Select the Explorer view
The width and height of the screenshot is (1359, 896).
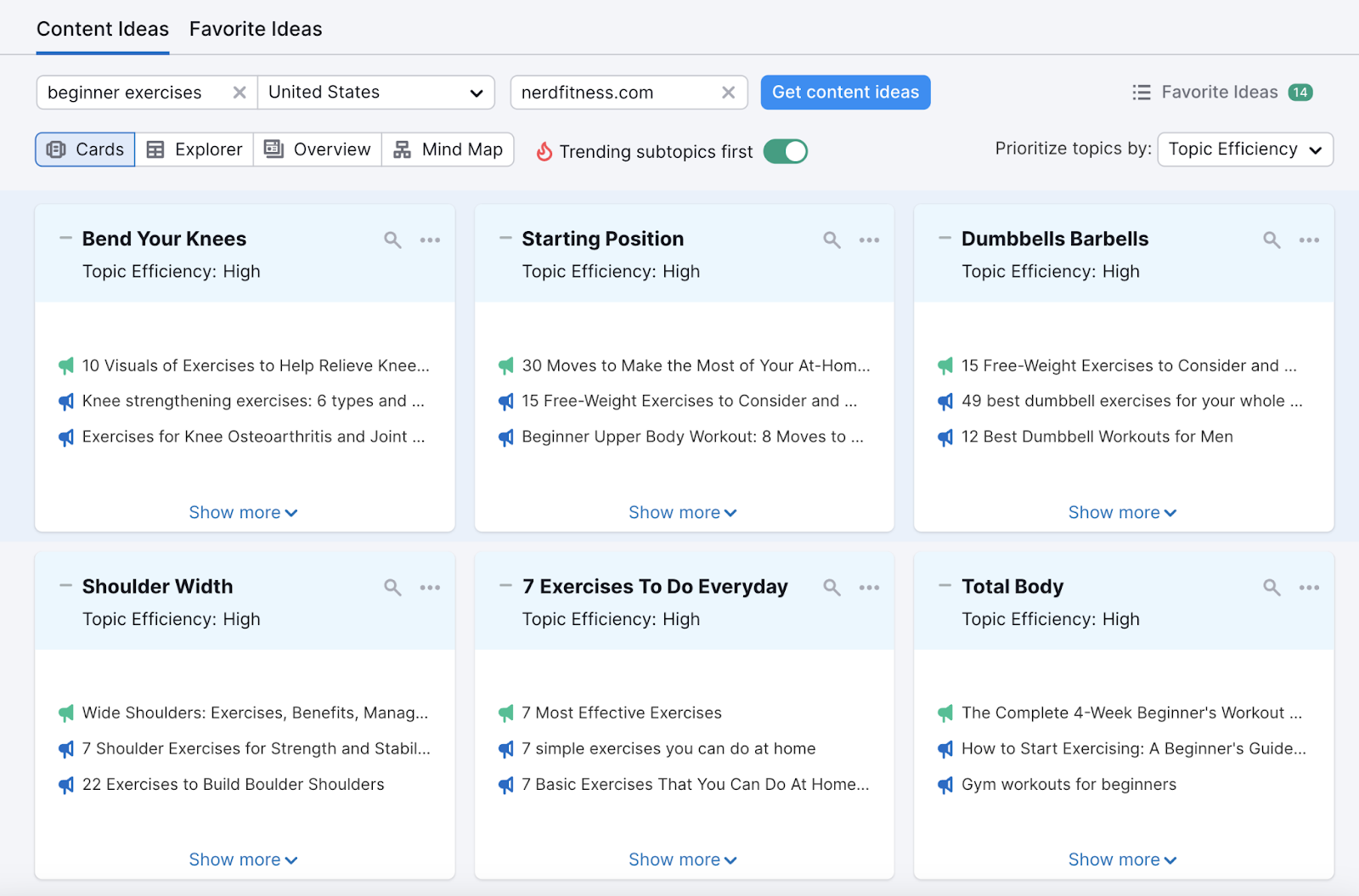click(x=195, y=149)
